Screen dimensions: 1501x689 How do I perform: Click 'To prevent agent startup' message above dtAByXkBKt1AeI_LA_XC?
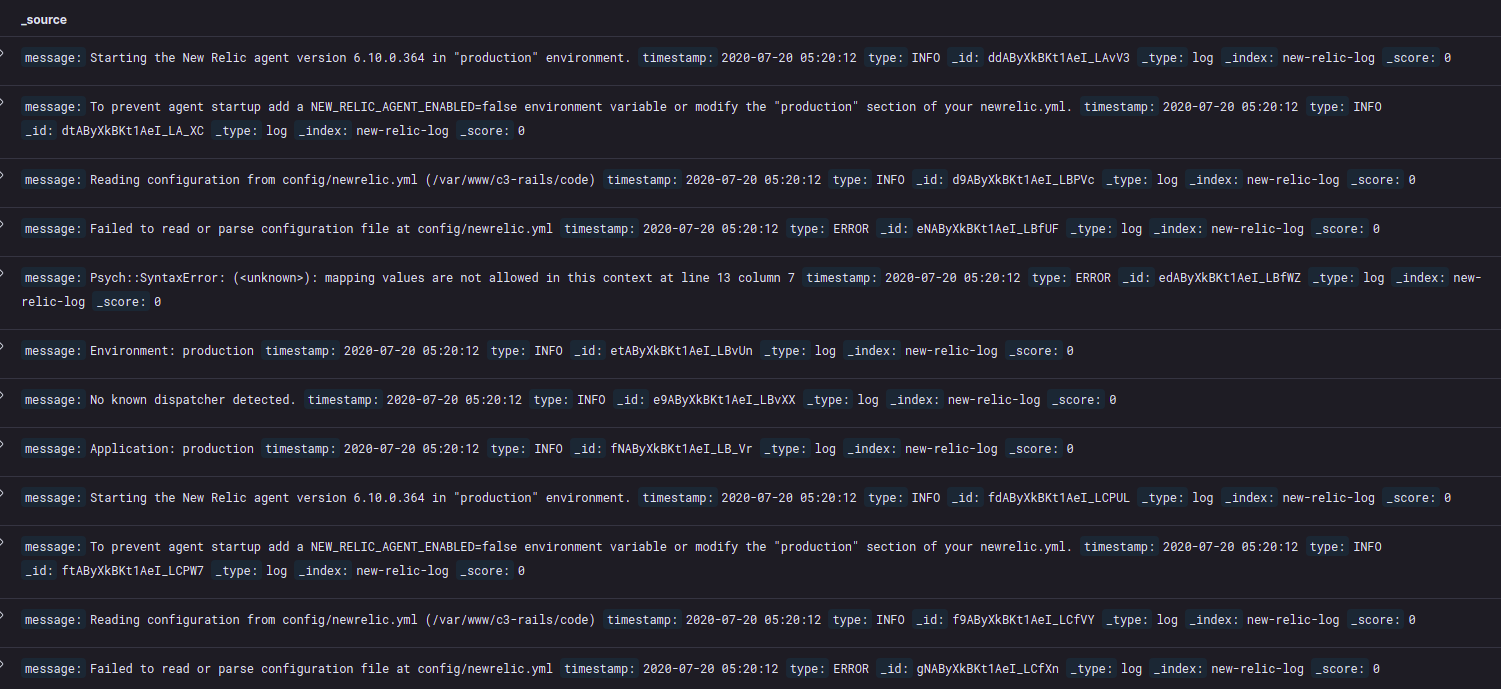point(581,107)
